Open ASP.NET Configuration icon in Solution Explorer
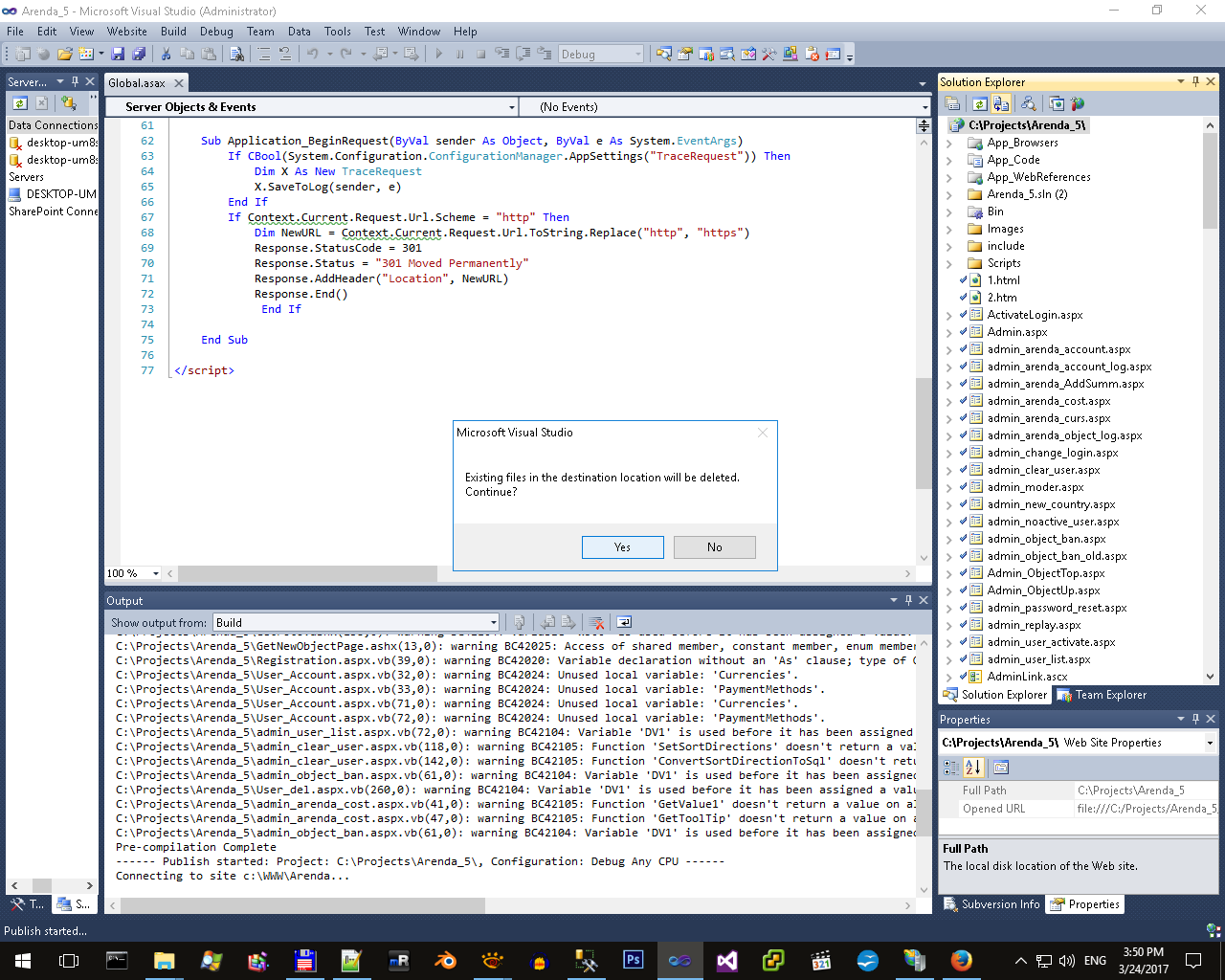The height and width of the screenshot is (980, 1225). [1078, 103]
